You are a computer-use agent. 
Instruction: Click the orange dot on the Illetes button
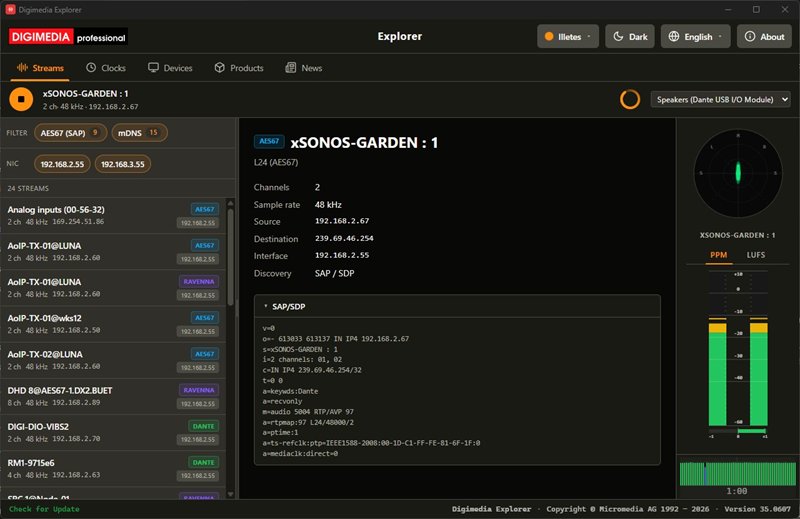(x=549, y=36)
